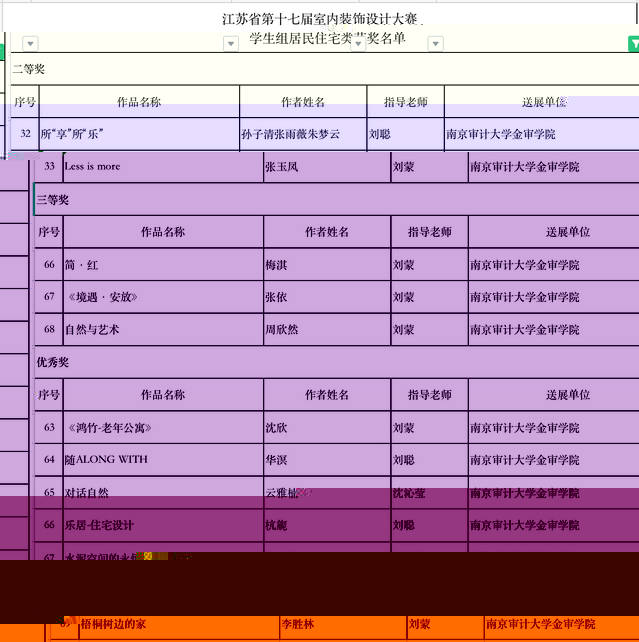Open the leftmost filter dropdown arrow in the title row
The height and width of the screenshot is (642, 639).
click(30, 44)
